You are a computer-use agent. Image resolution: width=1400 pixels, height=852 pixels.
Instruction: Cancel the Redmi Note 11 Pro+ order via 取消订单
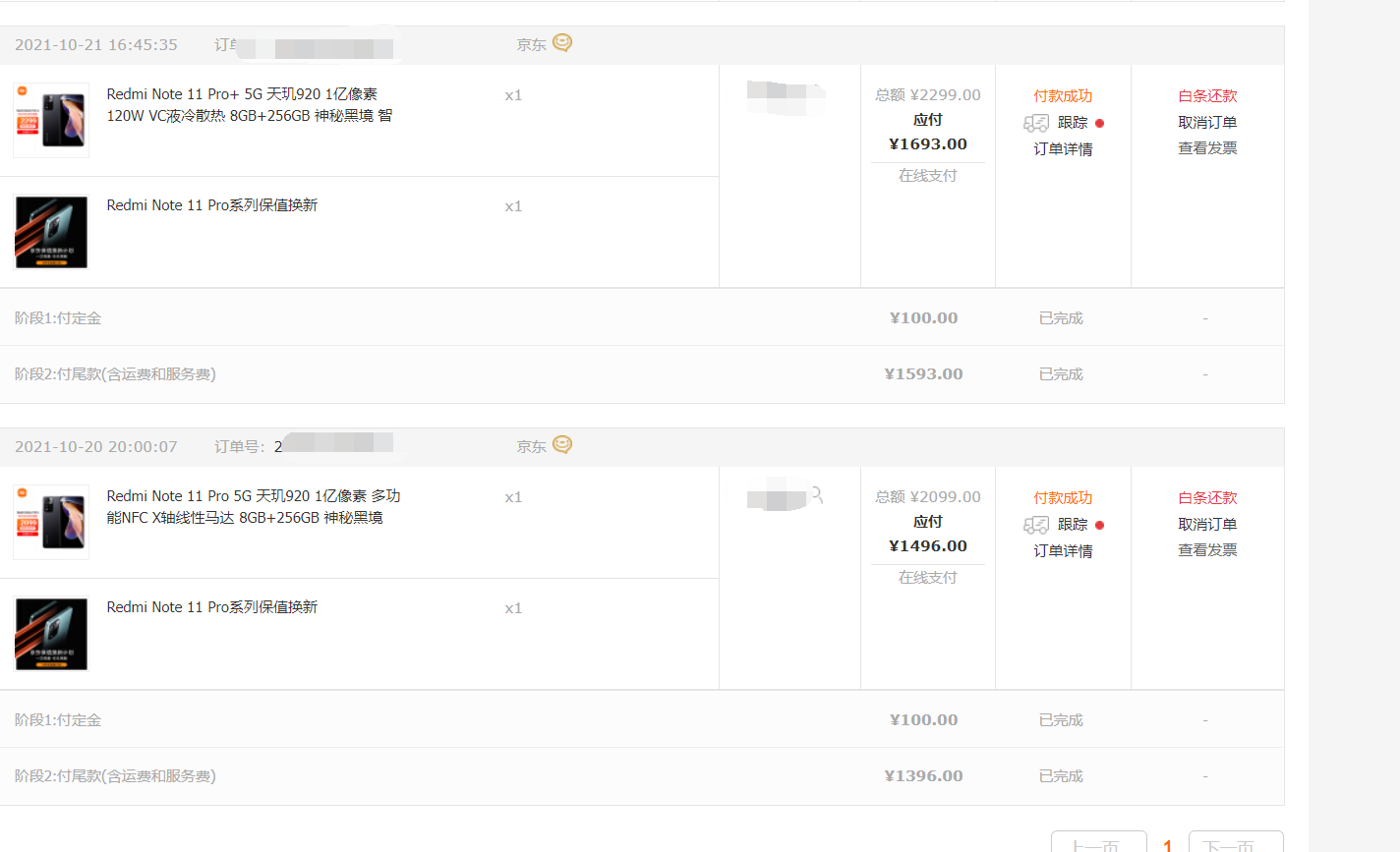[1207, 123]
